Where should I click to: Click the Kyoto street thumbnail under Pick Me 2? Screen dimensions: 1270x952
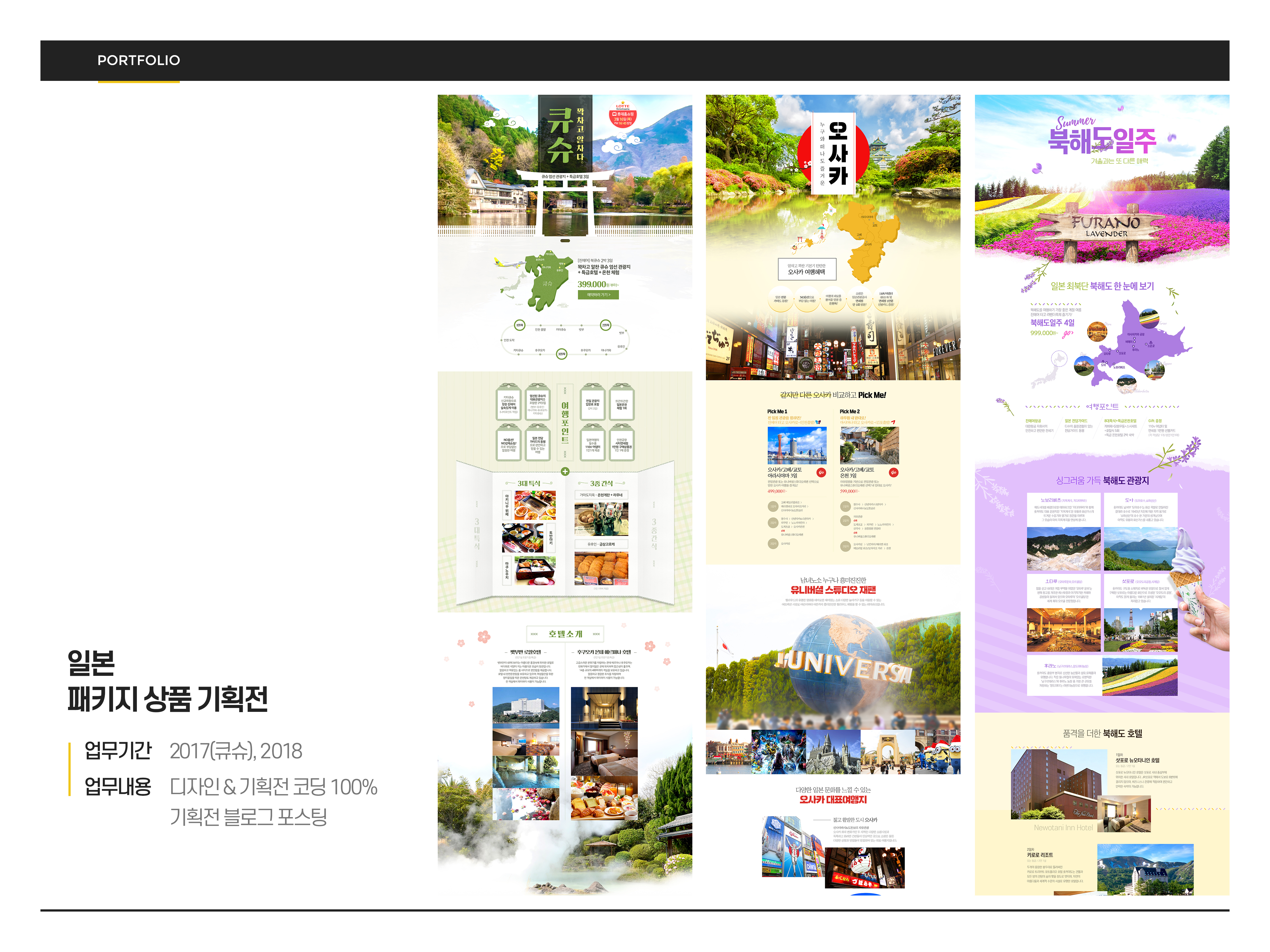click(869, 445)
